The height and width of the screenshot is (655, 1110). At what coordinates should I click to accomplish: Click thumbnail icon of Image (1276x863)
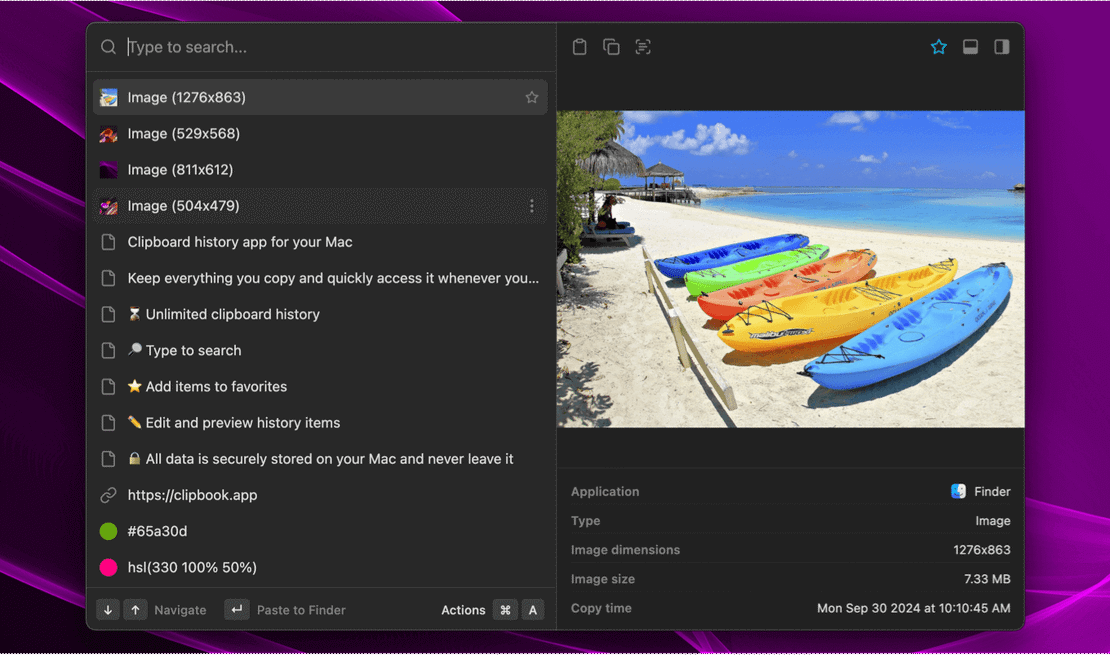point(108,97)
